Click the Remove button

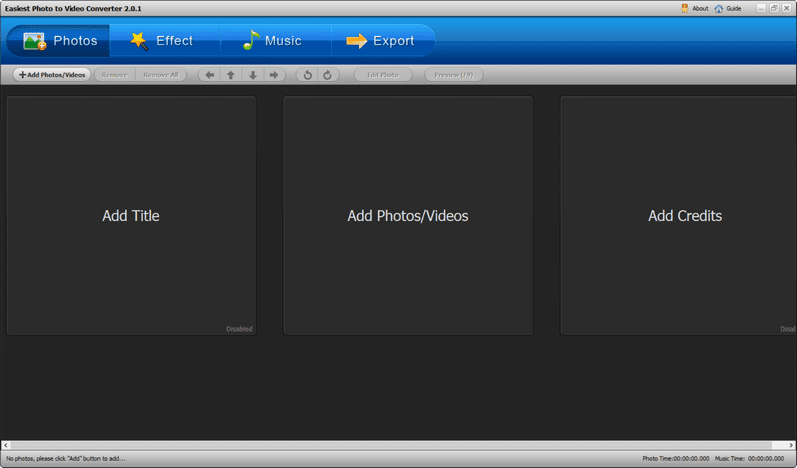click(x=114, y=75)
